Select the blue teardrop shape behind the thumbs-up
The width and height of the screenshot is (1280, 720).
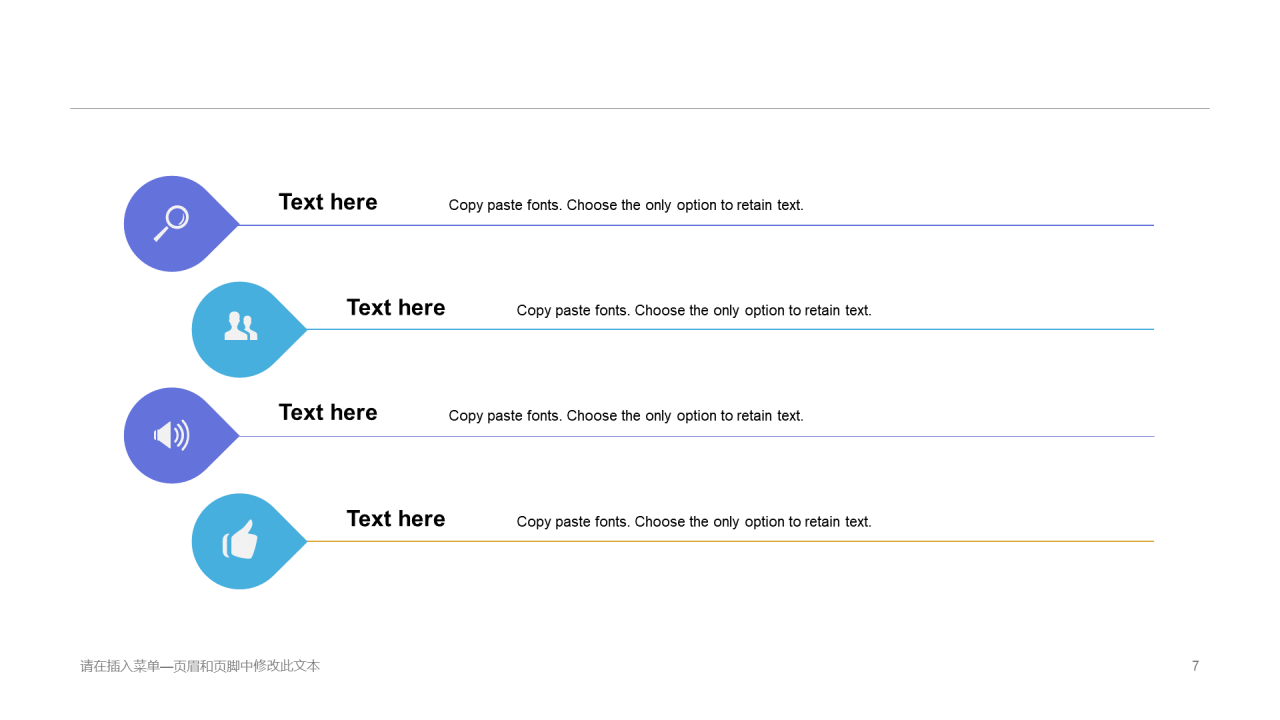coord(249,541)
